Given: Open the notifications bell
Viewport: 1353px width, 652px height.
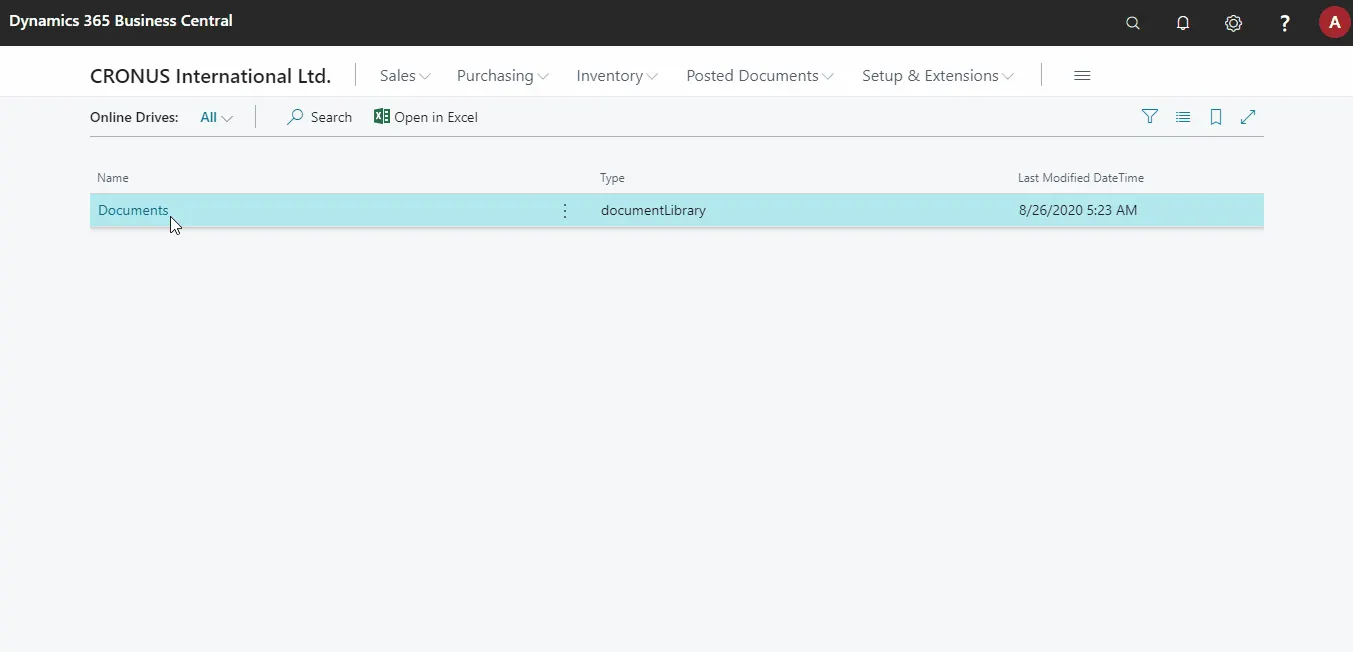Looking at the screenshot, I should (x=1183, y=23).
